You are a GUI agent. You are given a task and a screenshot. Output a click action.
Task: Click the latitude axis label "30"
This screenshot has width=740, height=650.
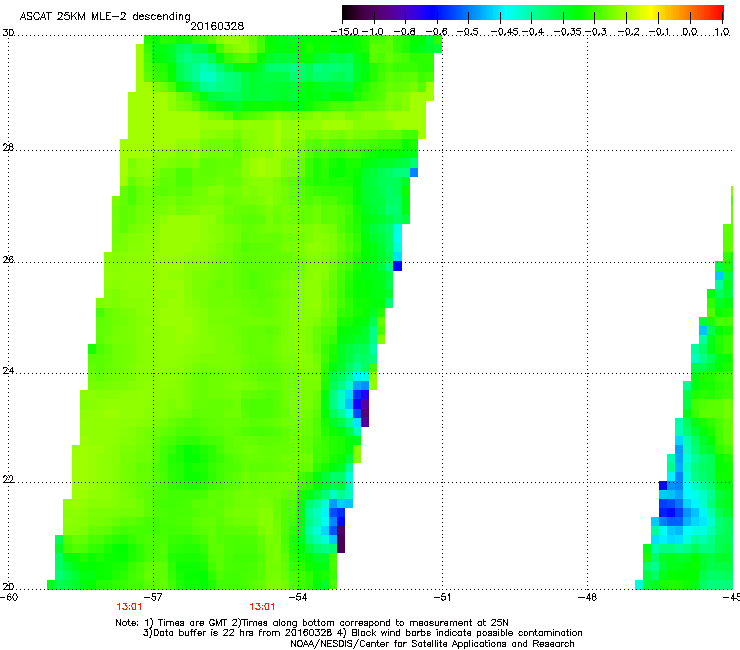(8, 33)
